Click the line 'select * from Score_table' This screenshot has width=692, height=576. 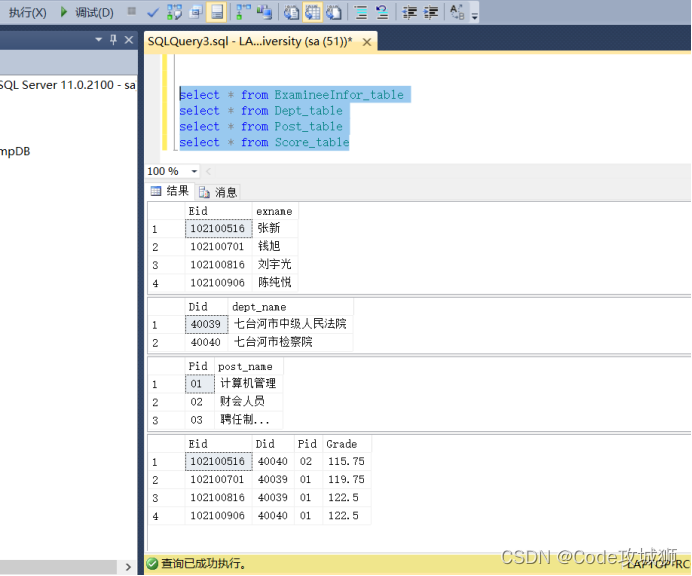(264, 142)
